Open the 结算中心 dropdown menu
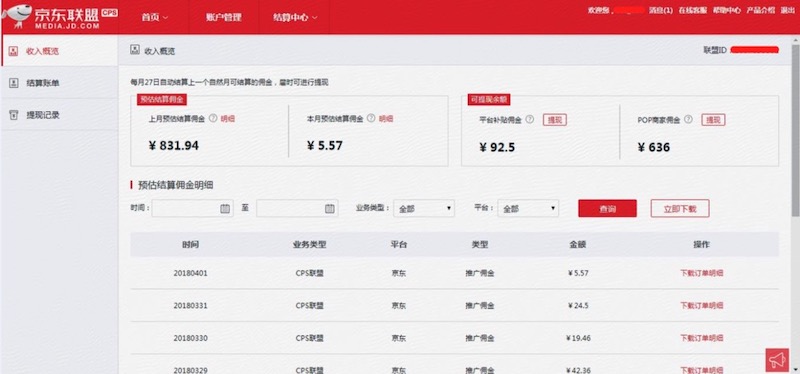 (295, 17)
